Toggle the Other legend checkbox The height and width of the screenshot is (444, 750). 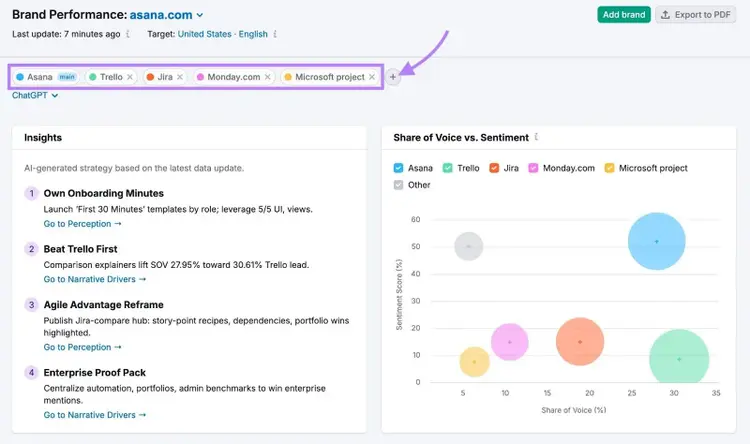[x=398, y=185]
